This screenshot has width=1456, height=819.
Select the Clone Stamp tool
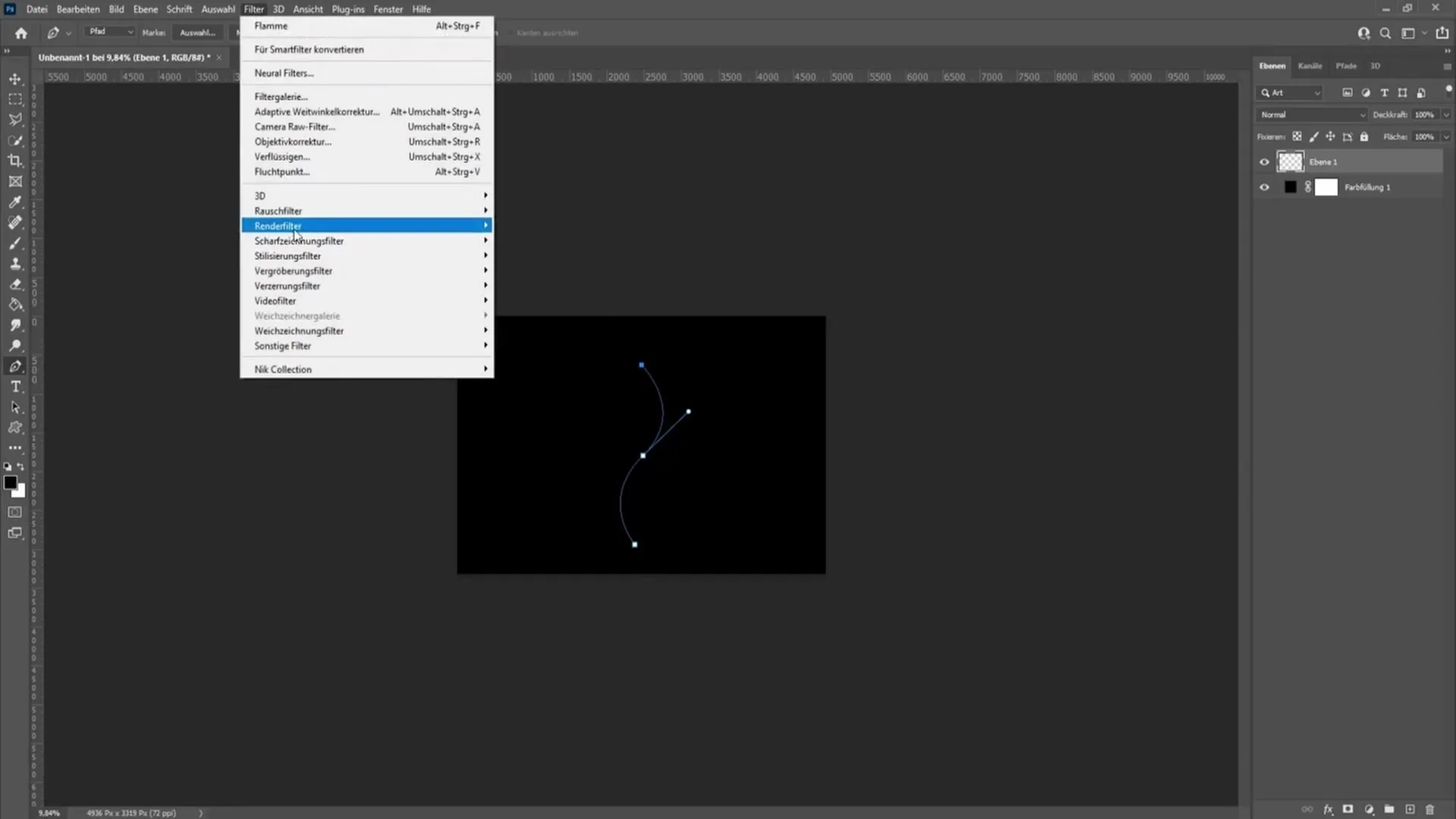click(15, 264)
